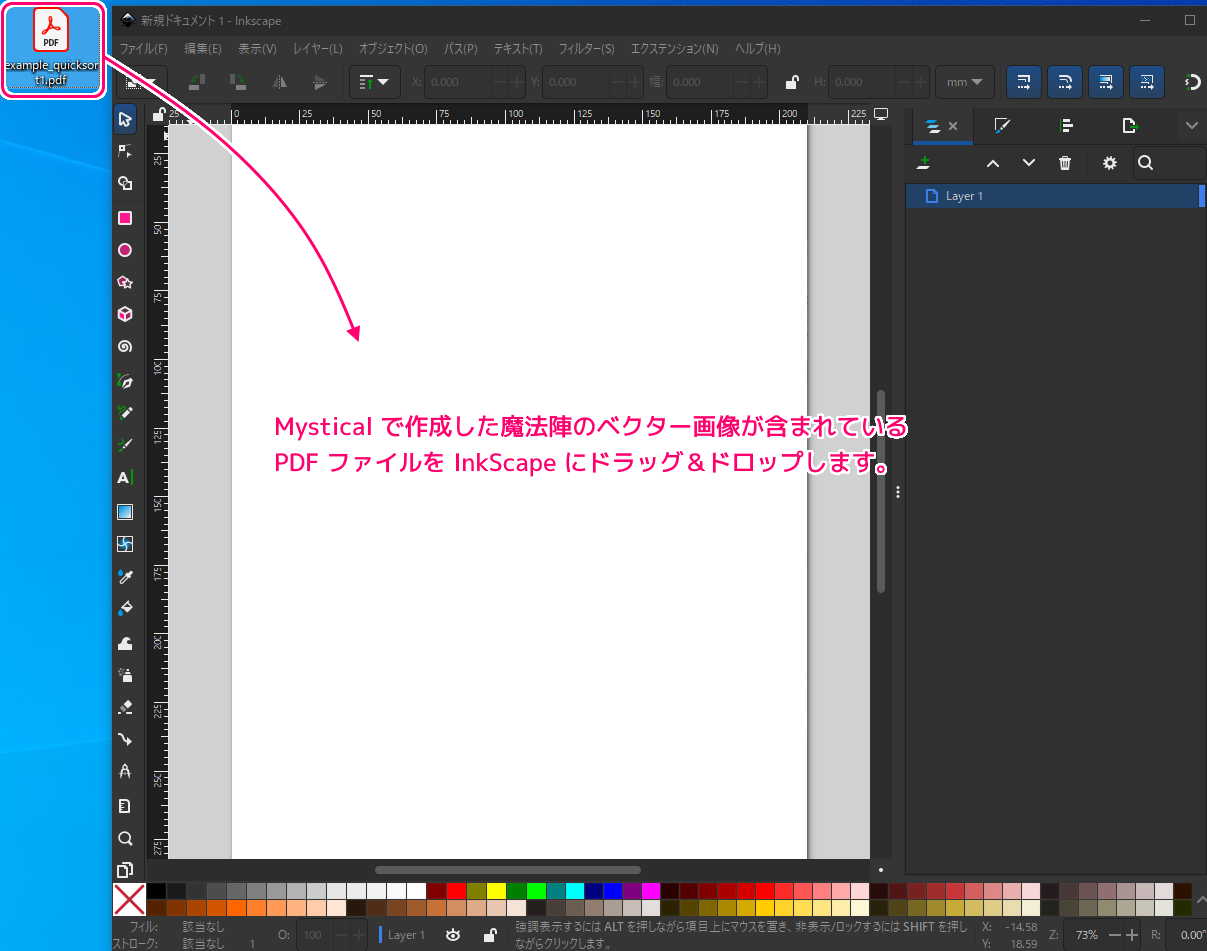Screen dimensions: 1207x951
Task: Switch to Export panel tab
Action: 1130,126
